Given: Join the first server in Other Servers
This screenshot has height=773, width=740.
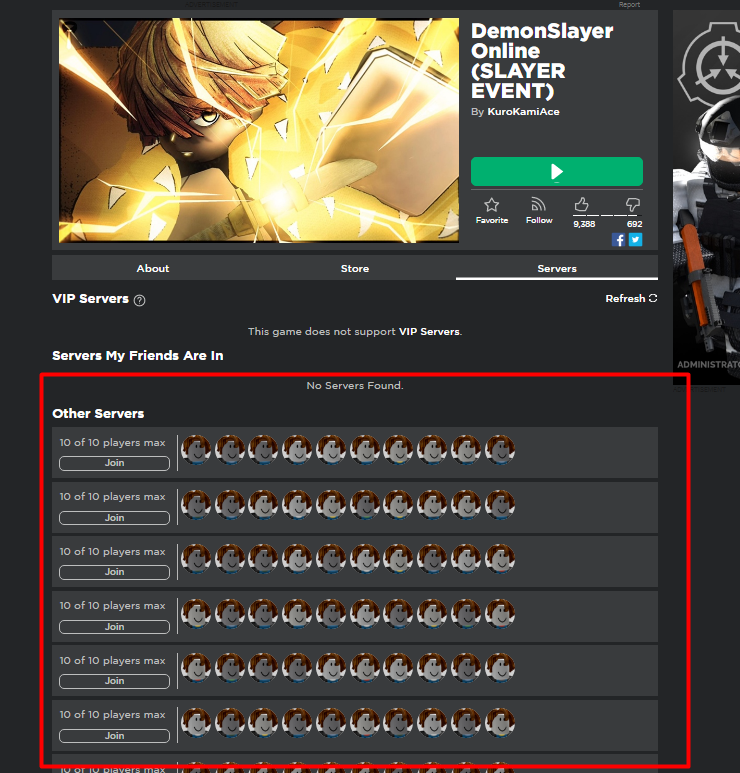Looking at the screenshot, I should (x=114, y=463).
